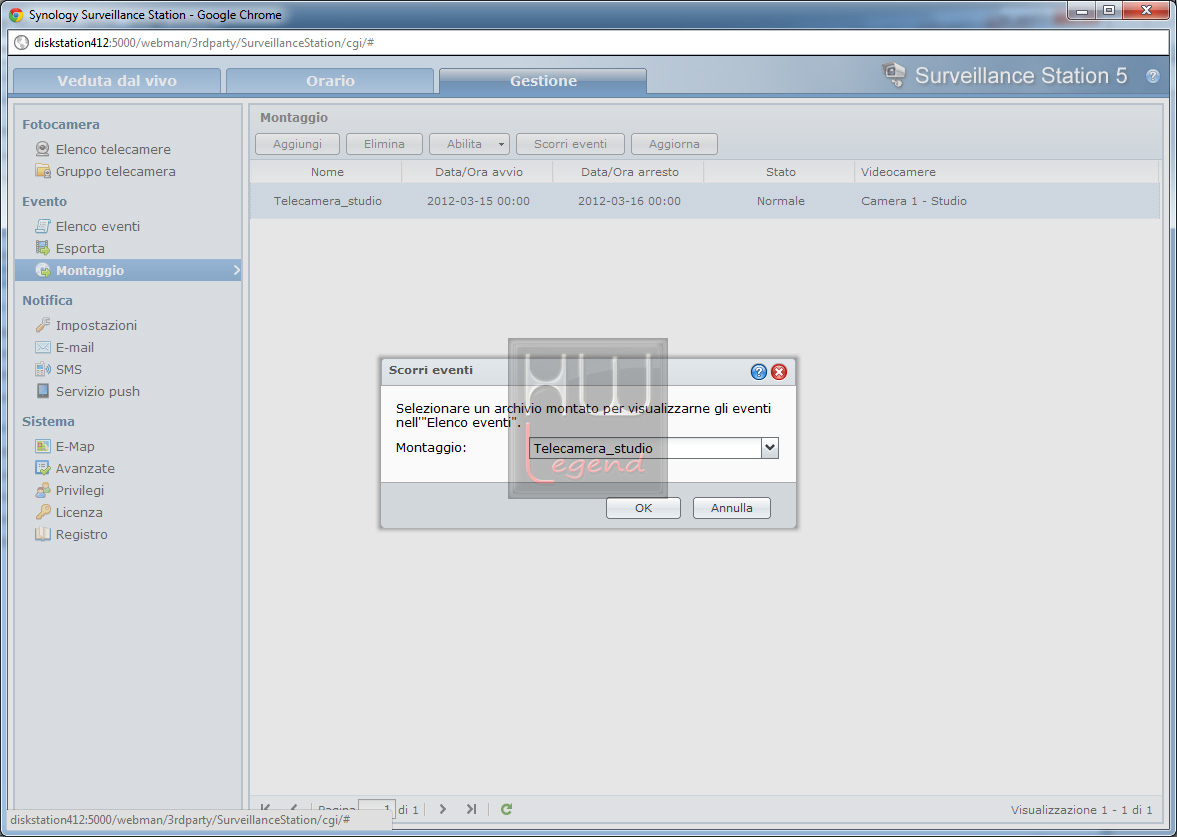Open Elenco telecamere in sidebar
Viewport: 1177px width, 837px height.
[113, 149]
